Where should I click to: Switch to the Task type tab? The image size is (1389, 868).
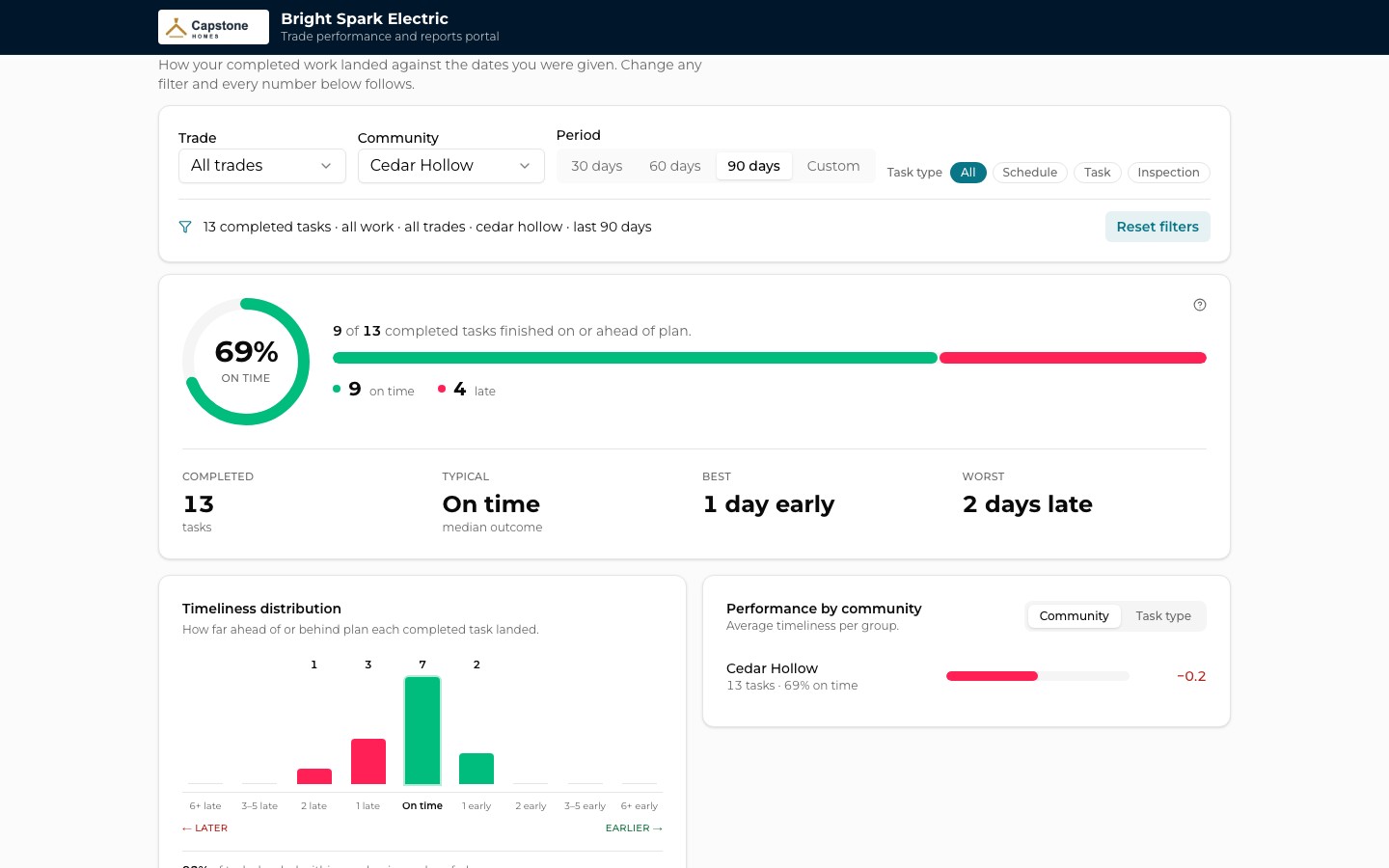(1163, 616)
